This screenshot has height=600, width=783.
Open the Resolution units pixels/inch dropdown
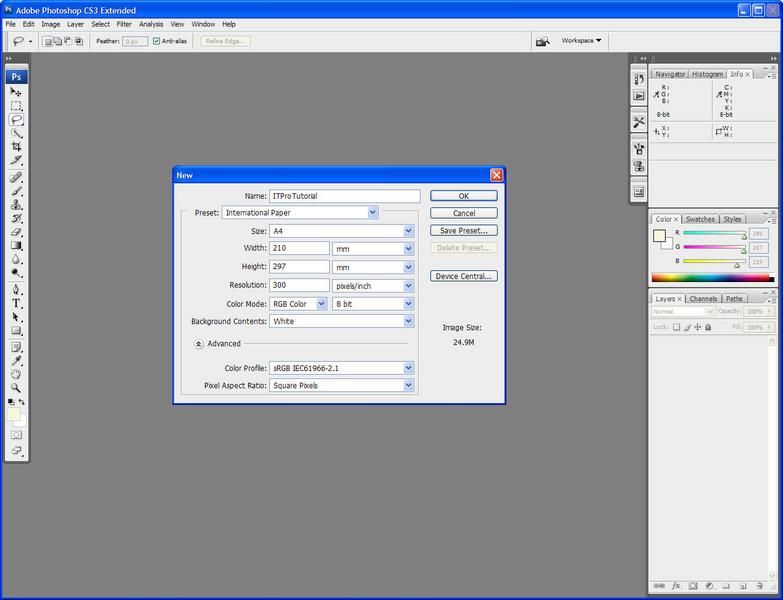(373, 286)
